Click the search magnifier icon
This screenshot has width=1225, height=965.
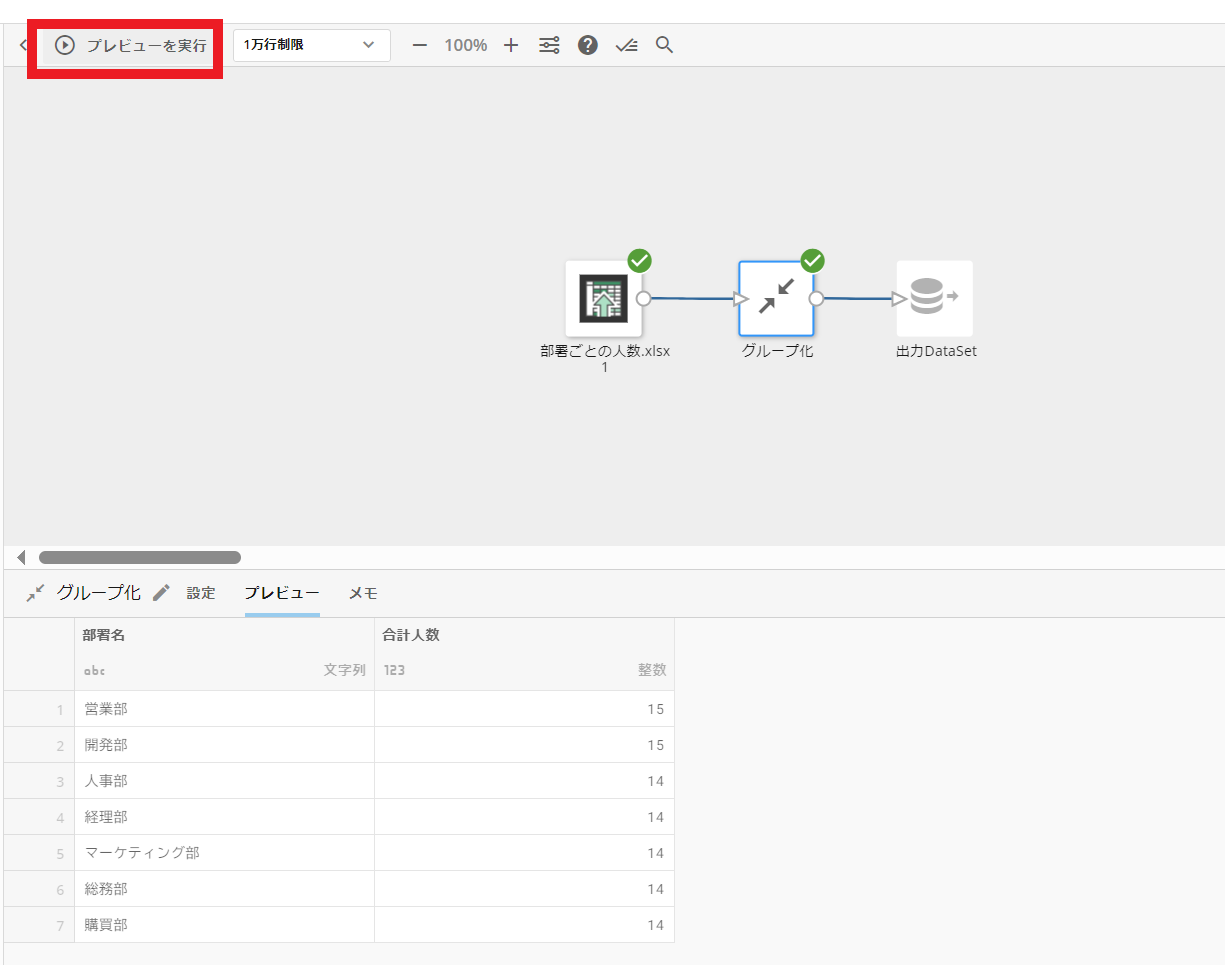pyautogui.click(x=664, y=46)
